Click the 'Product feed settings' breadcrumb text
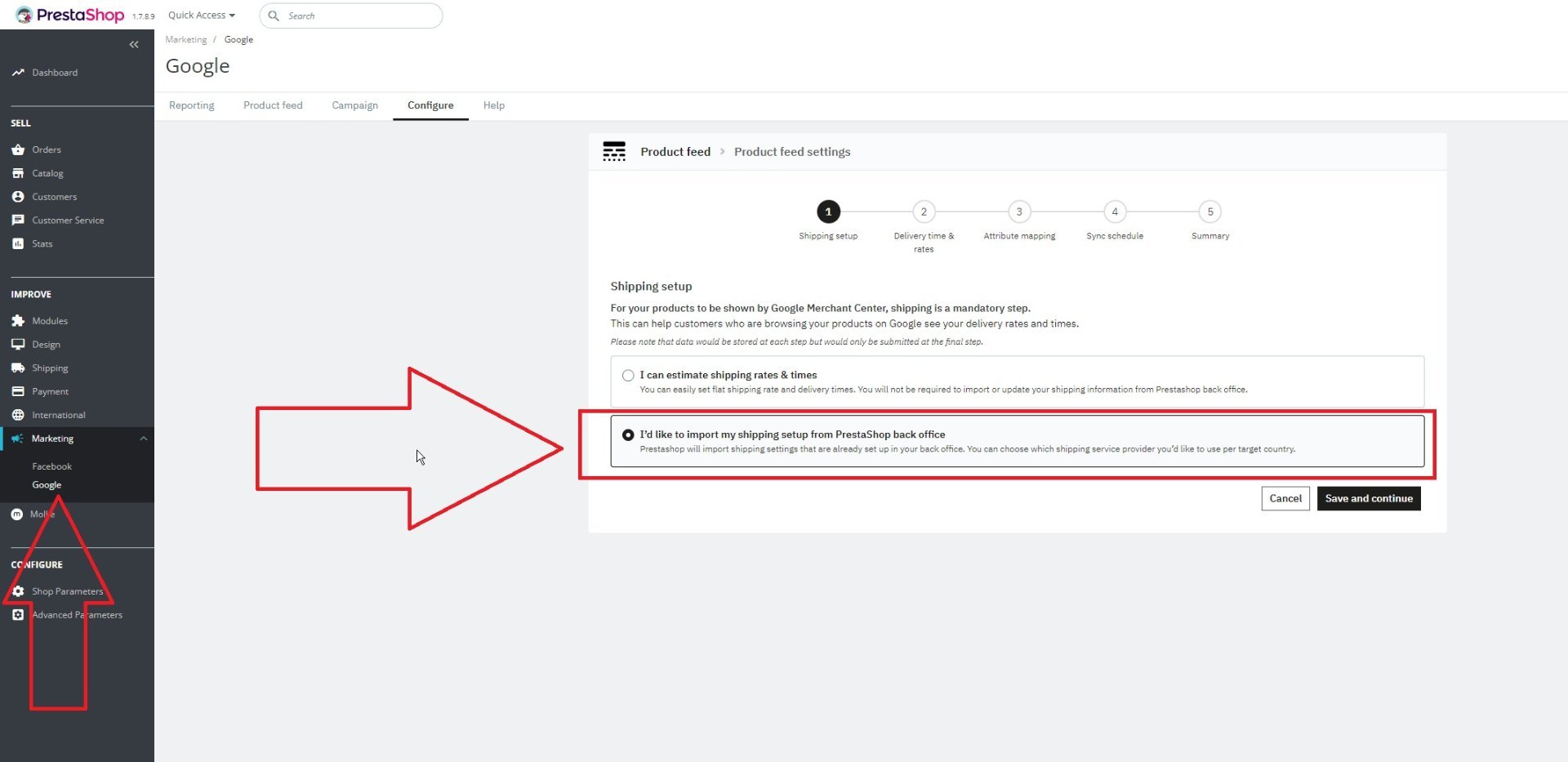Viewport: 1568px width, 762px height. (792, 152)
